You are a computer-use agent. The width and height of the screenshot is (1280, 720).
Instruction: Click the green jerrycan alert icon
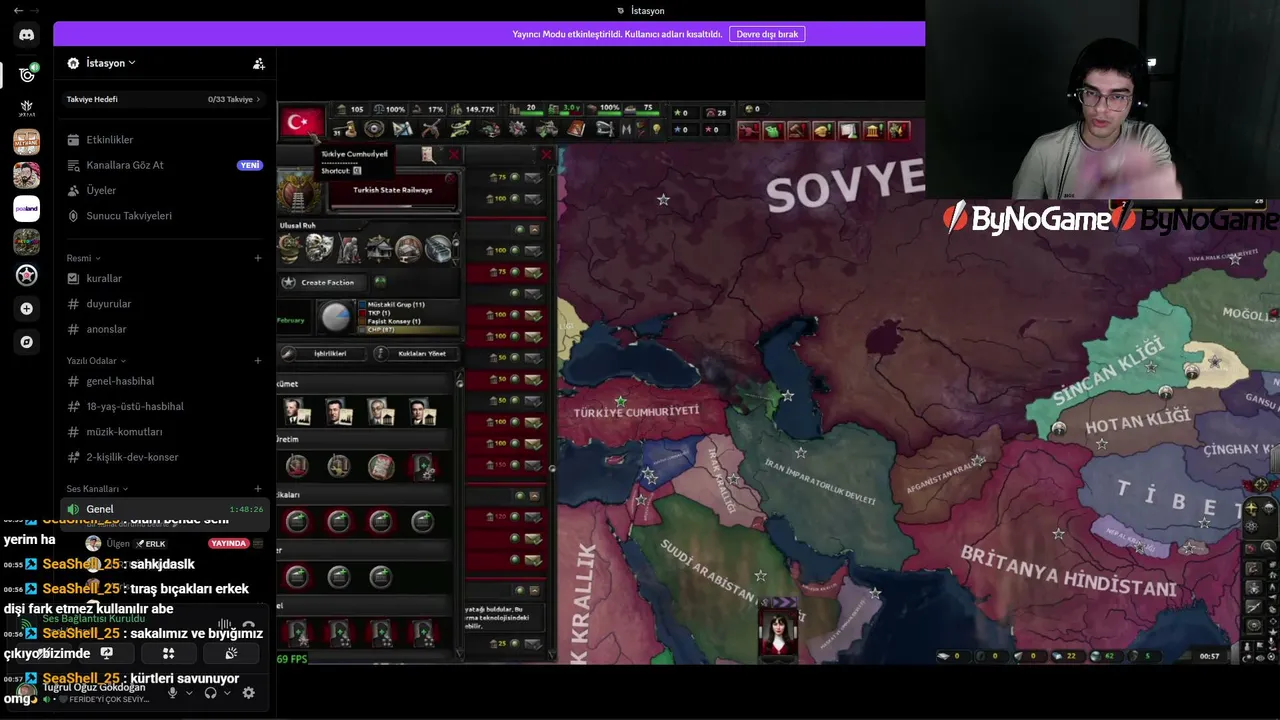[x=773, y=130]
